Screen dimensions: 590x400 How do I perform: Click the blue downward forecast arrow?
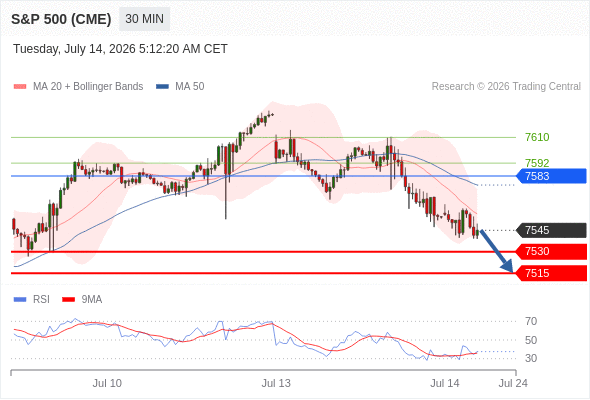[x=497, y=251]
